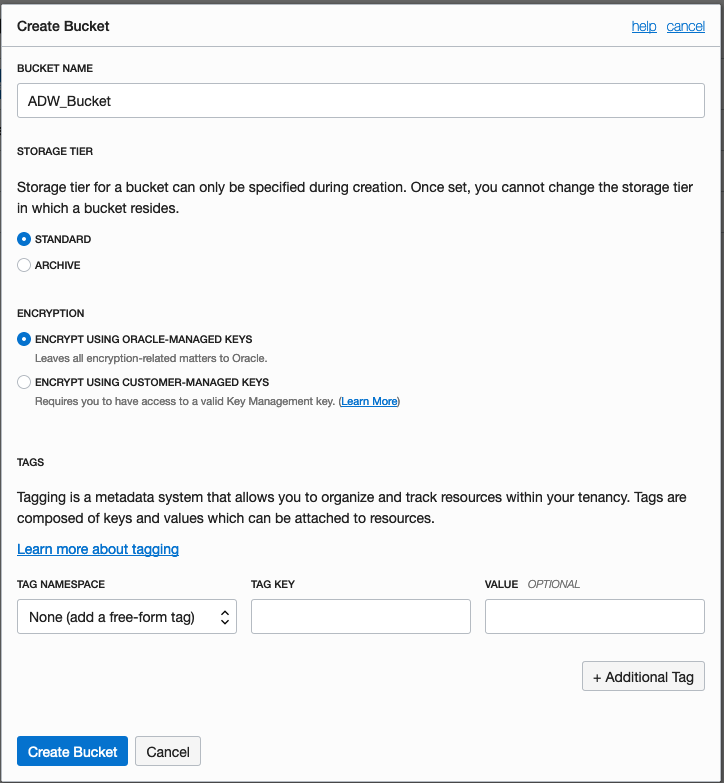Click into the Tag Key field
724x783 pixels.
coord(360,617)
